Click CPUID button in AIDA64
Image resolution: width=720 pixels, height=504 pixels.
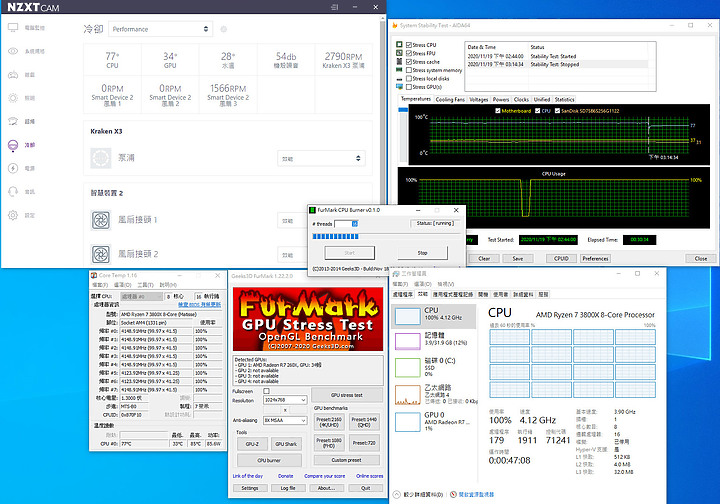tap(561, 258)
